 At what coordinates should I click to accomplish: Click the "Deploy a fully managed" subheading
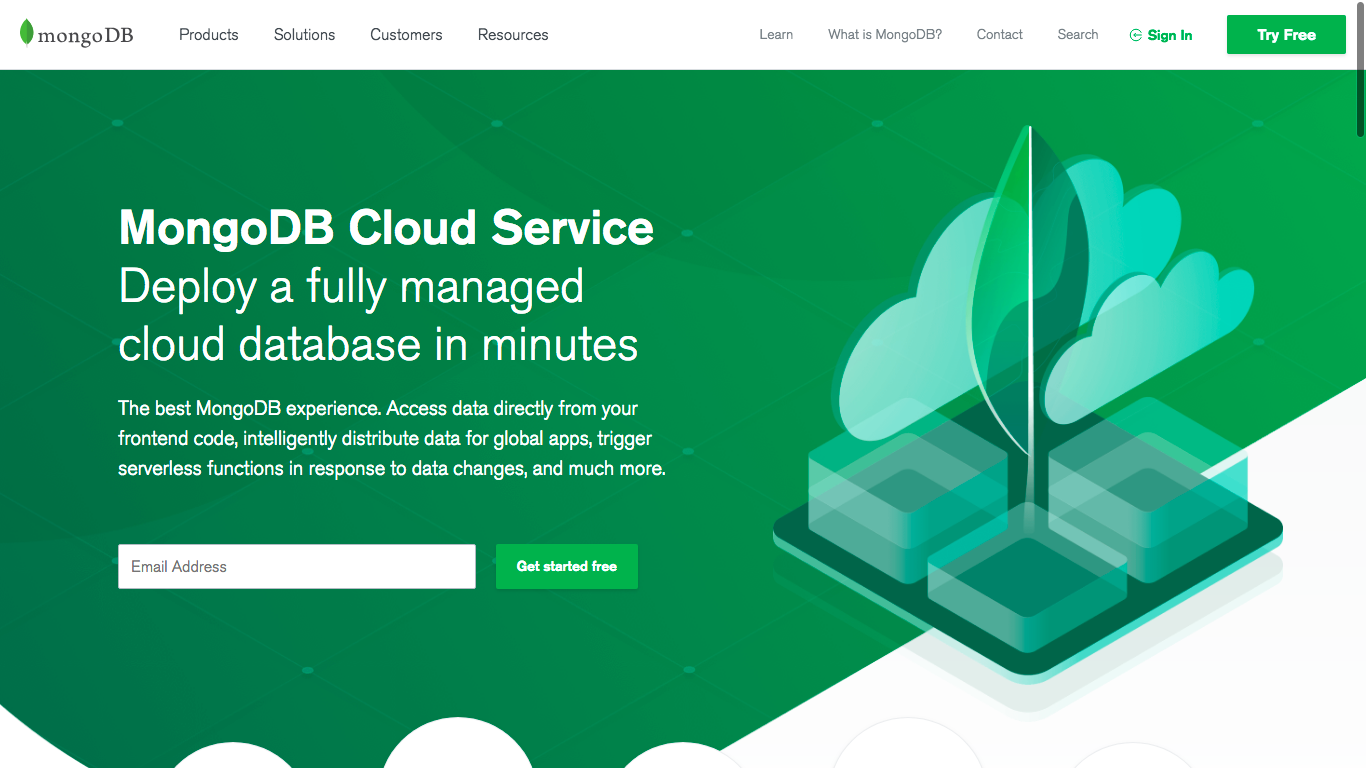click(351, 287)
